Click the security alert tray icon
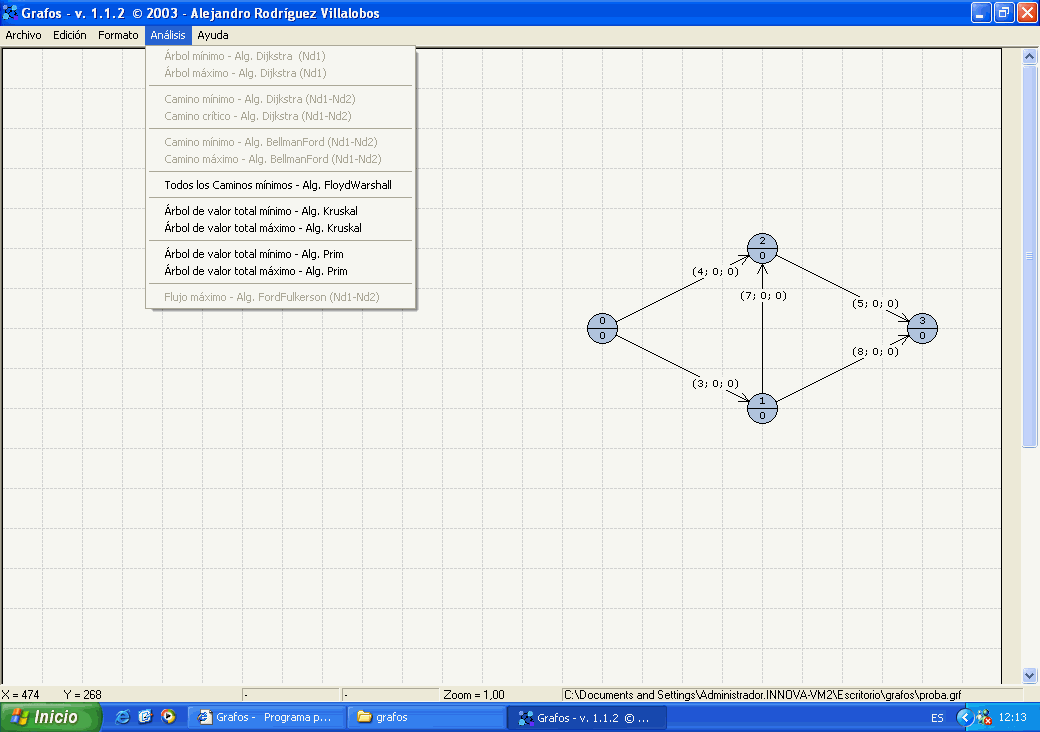 click(984, 717)
